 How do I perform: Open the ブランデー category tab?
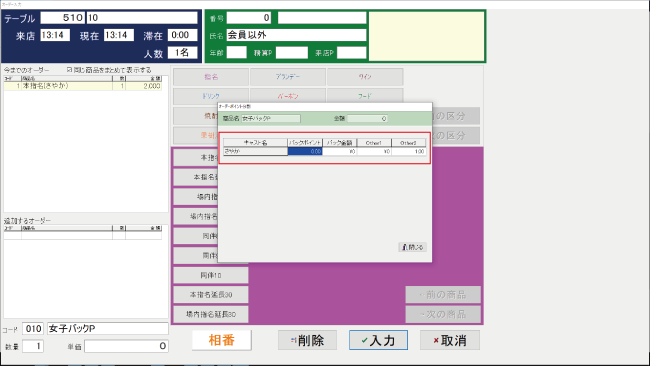[x=288, y=77]
